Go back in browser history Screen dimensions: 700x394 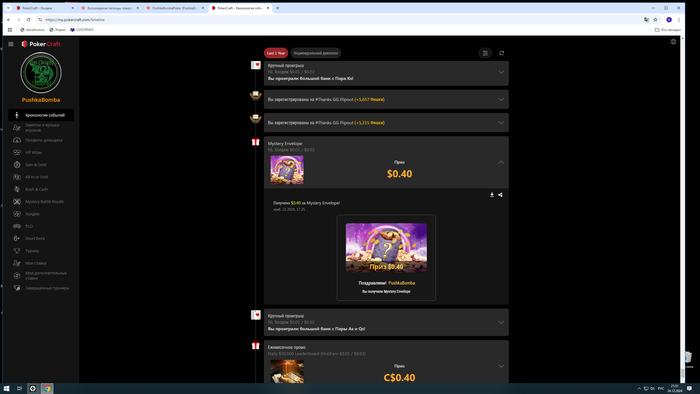(8, 20)
